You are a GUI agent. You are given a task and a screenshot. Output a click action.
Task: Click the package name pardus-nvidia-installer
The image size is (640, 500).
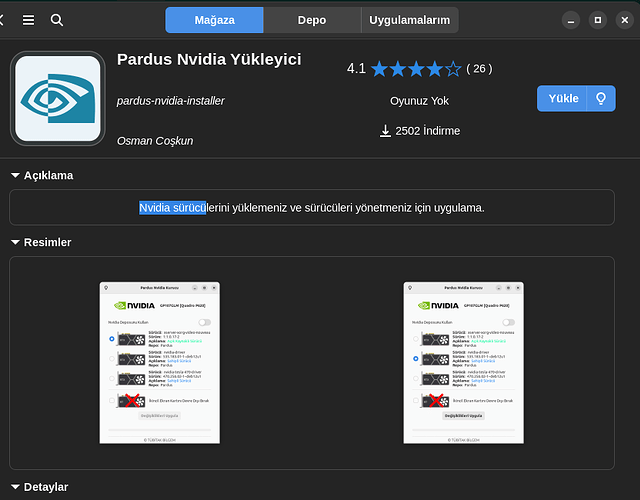[x=171, y=101]
